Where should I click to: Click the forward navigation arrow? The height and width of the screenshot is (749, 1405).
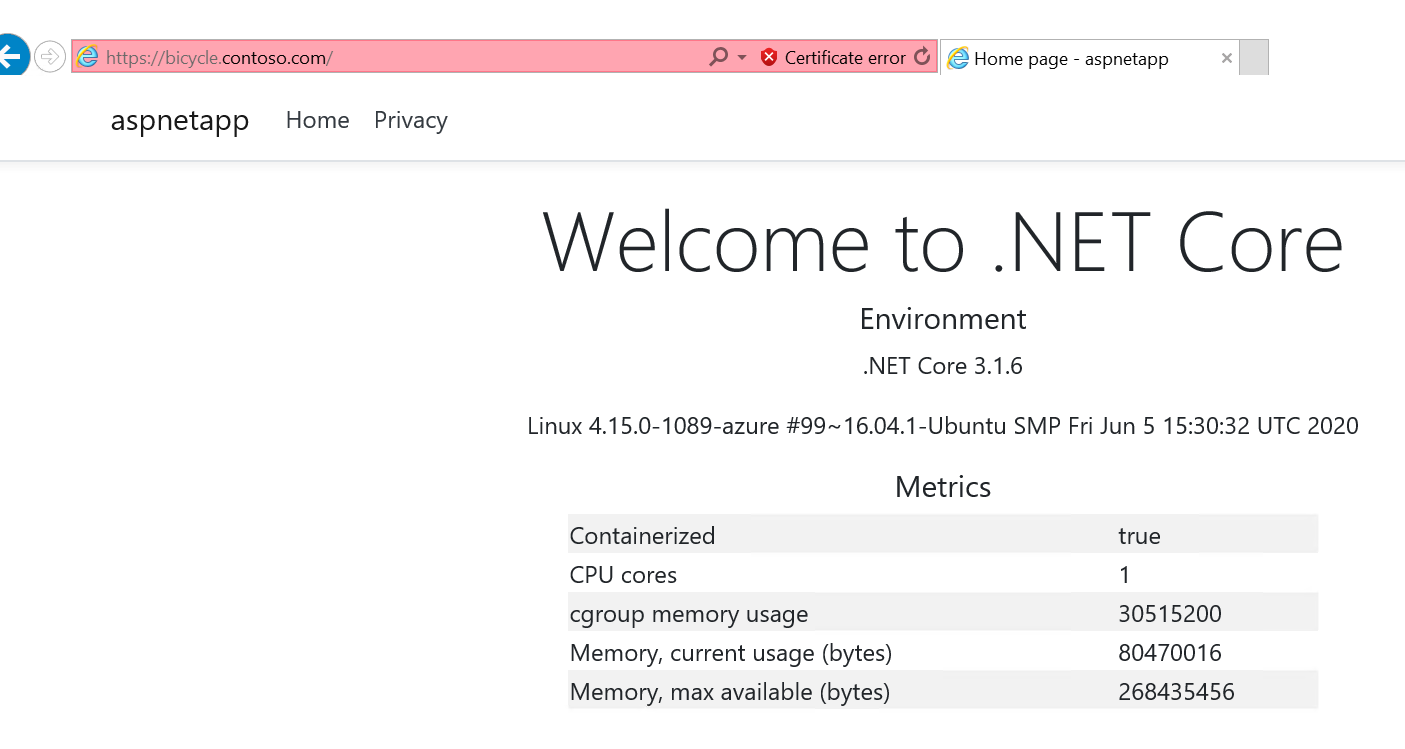click(49, 56)
